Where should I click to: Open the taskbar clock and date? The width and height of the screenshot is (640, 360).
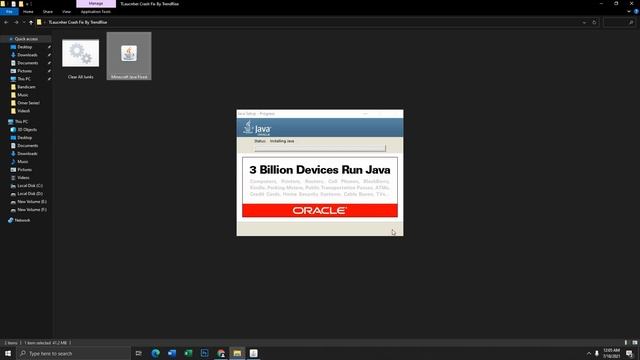tap(611, 353)
